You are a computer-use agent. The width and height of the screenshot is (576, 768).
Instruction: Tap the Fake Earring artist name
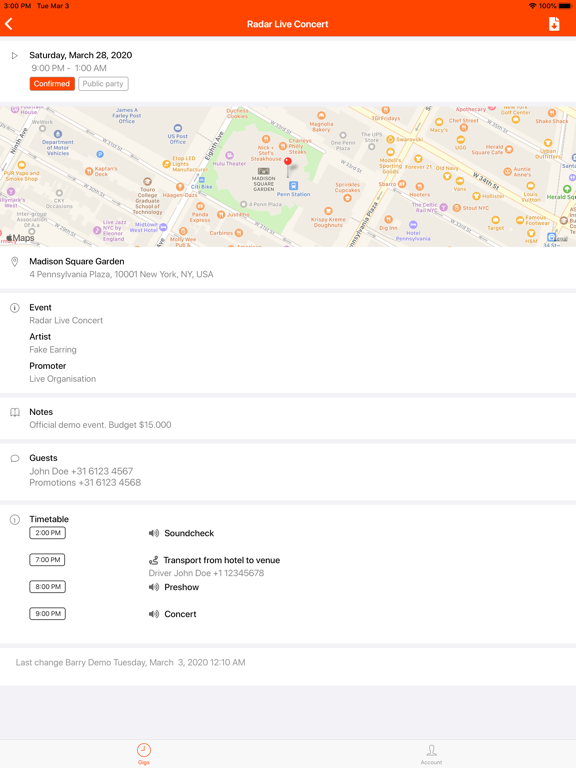(x=53, y=350)
